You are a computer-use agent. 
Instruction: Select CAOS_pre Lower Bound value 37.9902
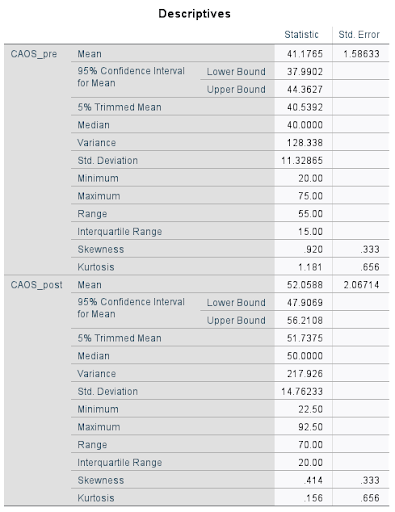pos(305,72)
